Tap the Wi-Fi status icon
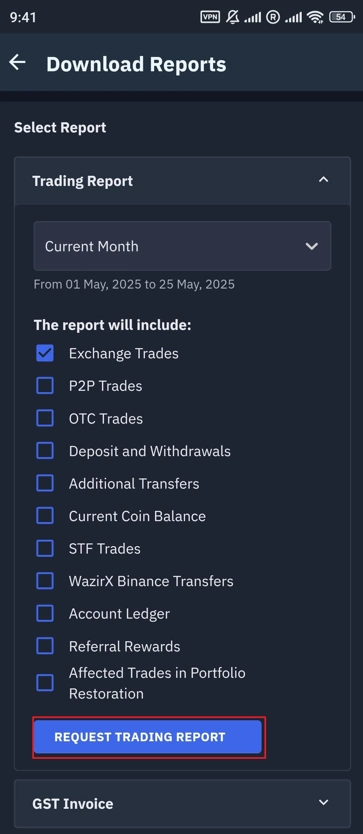Image resolution: width=363 pixels, height=834 pixels. point(315,17)
